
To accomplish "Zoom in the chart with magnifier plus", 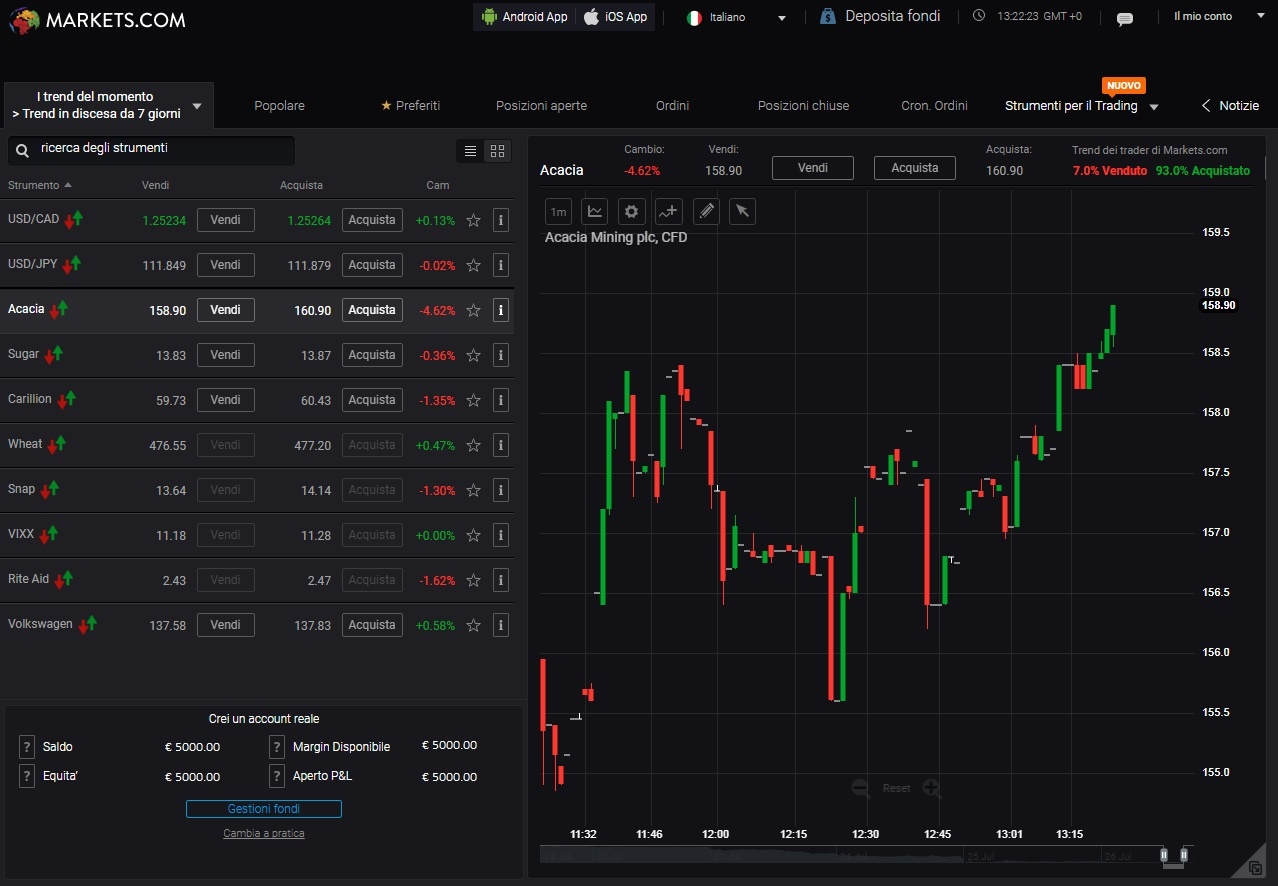I will [932, 788].
